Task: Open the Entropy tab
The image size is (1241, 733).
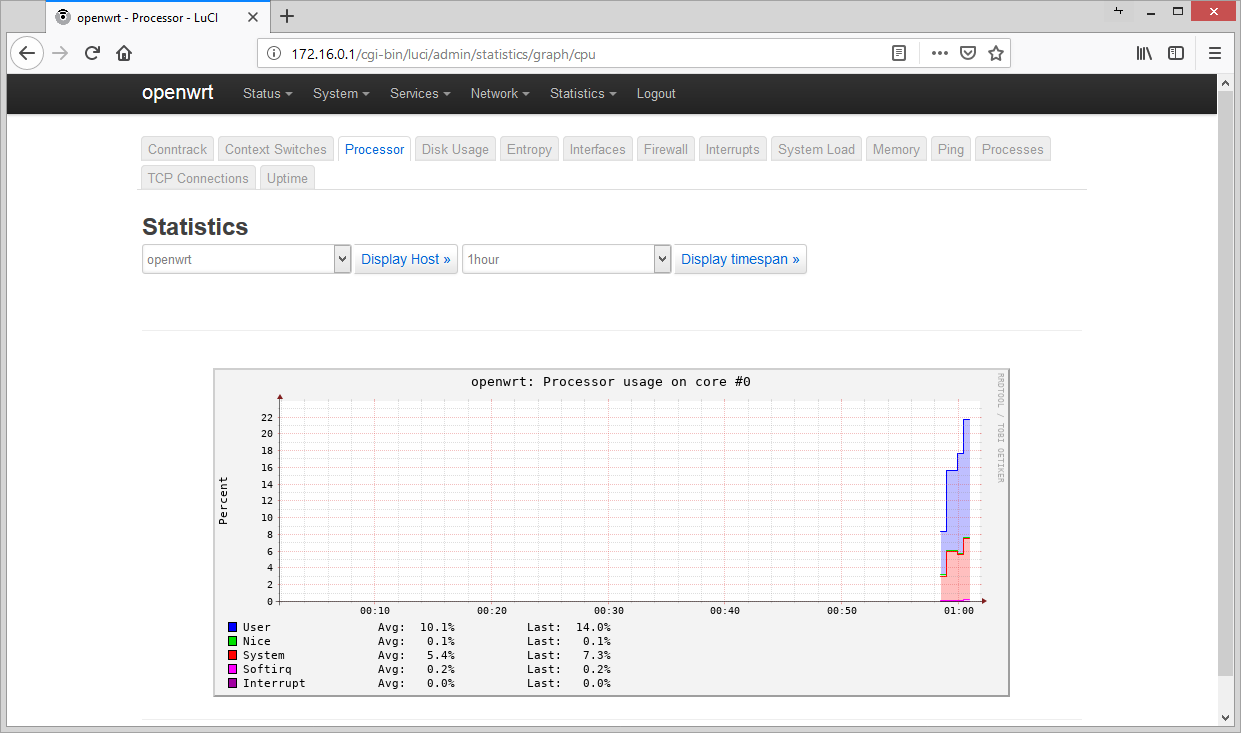Action: [x=529, y=149]
